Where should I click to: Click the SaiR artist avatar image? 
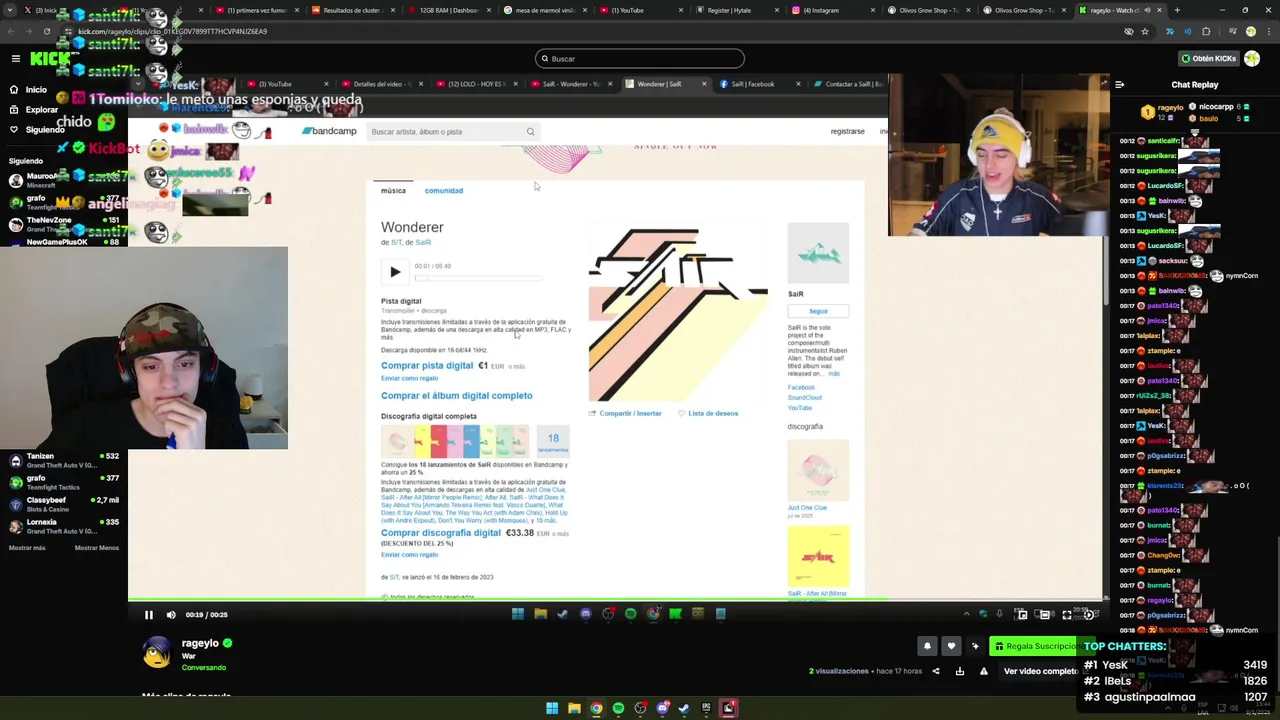coord(818,253)
